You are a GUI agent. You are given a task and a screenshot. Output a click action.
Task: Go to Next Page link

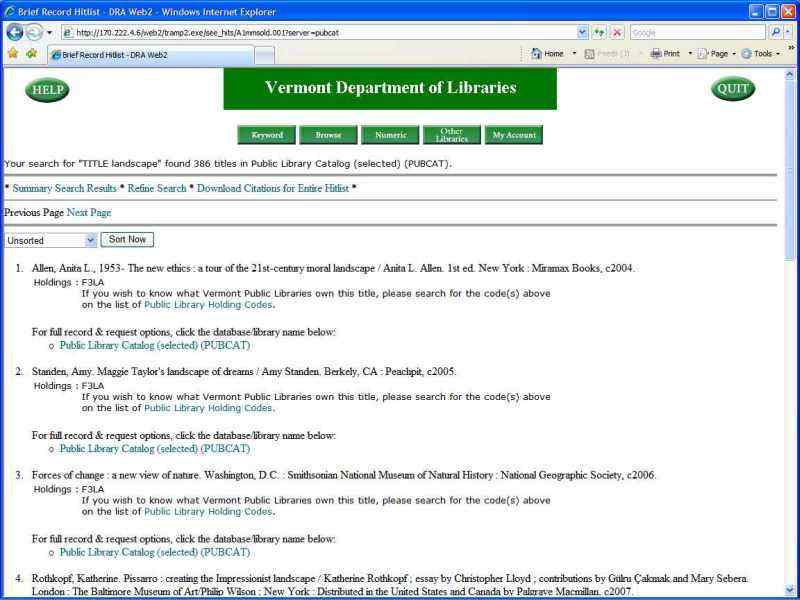click(89, 213)
